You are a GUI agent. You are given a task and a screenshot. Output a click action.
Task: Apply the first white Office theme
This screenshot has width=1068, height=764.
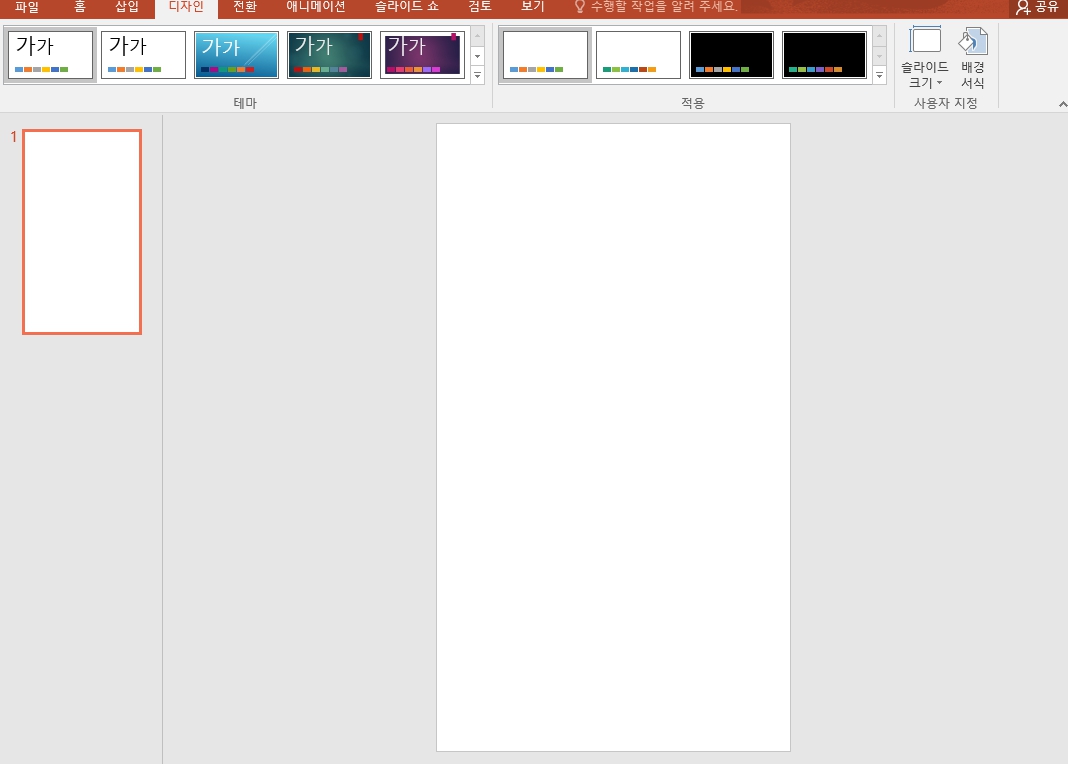coord(50,54)
